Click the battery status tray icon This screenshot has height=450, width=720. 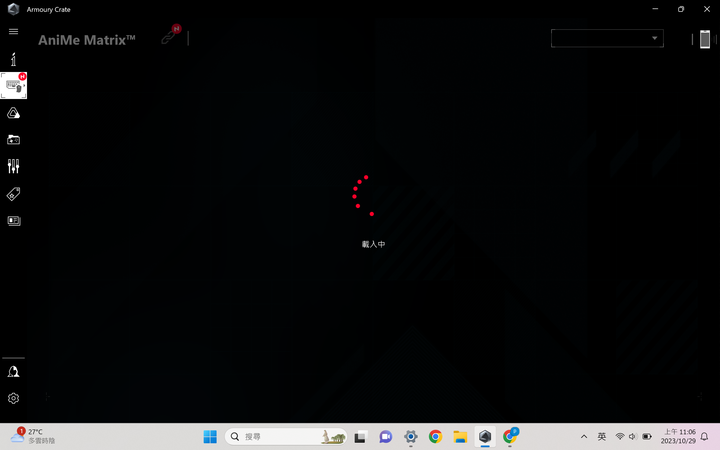(647, 437)
